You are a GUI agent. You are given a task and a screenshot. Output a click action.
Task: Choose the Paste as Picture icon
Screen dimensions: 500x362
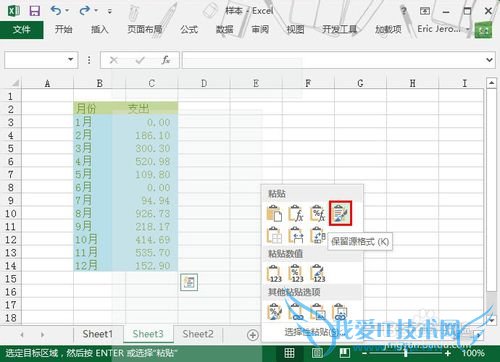317,312
